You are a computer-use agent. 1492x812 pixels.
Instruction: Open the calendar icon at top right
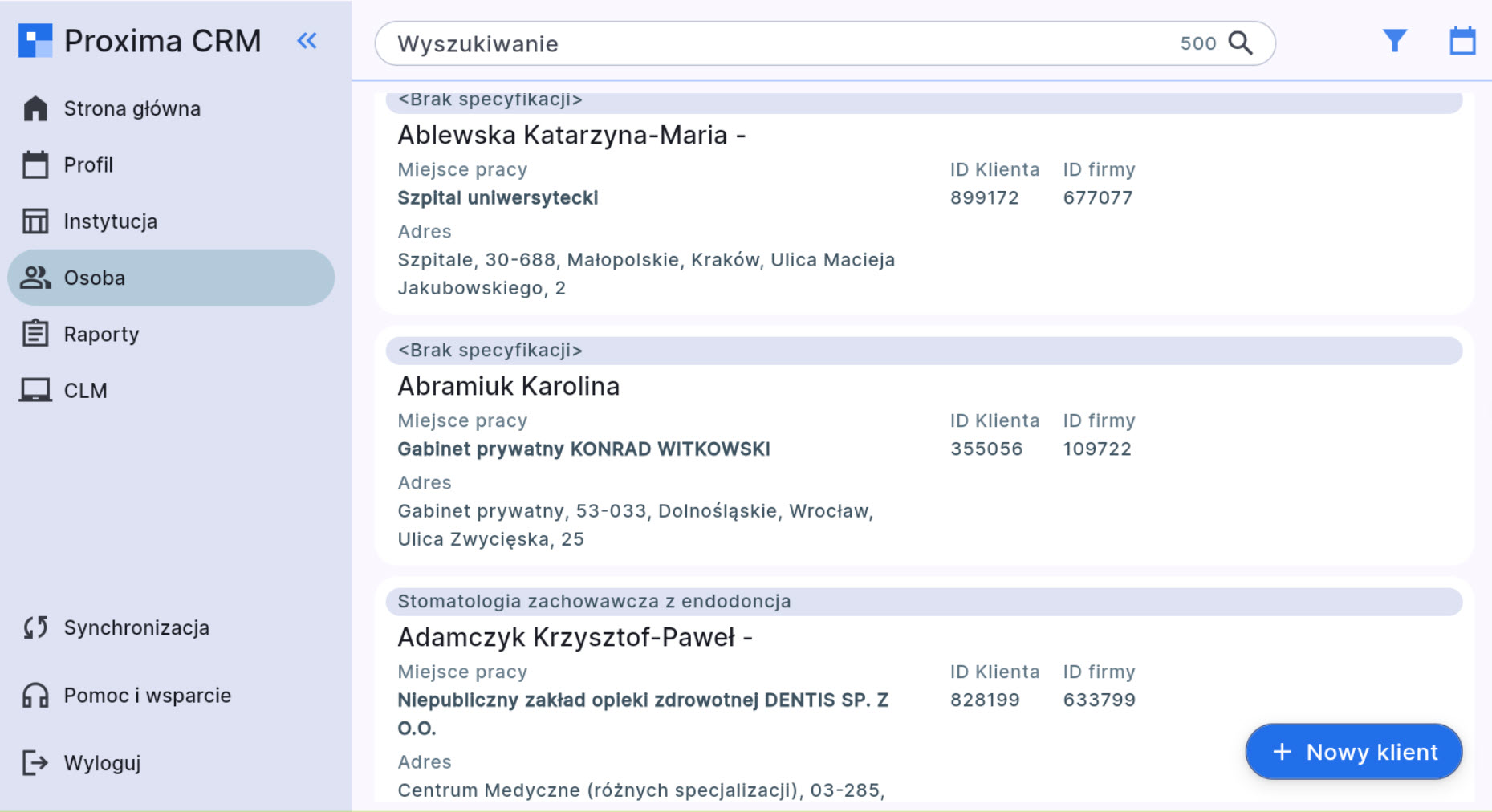(x=1462, y=41)
